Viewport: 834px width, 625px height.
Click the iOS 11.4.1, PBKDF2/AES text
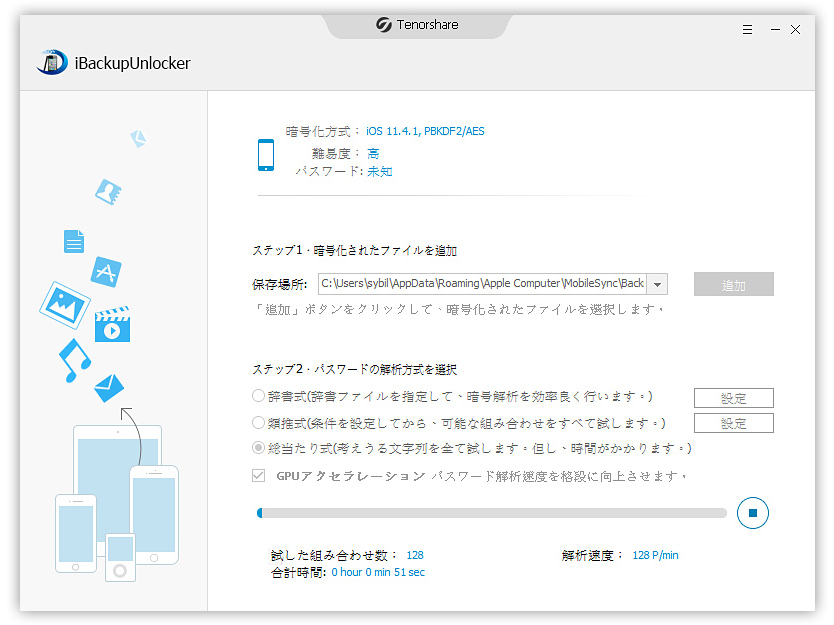425,131
